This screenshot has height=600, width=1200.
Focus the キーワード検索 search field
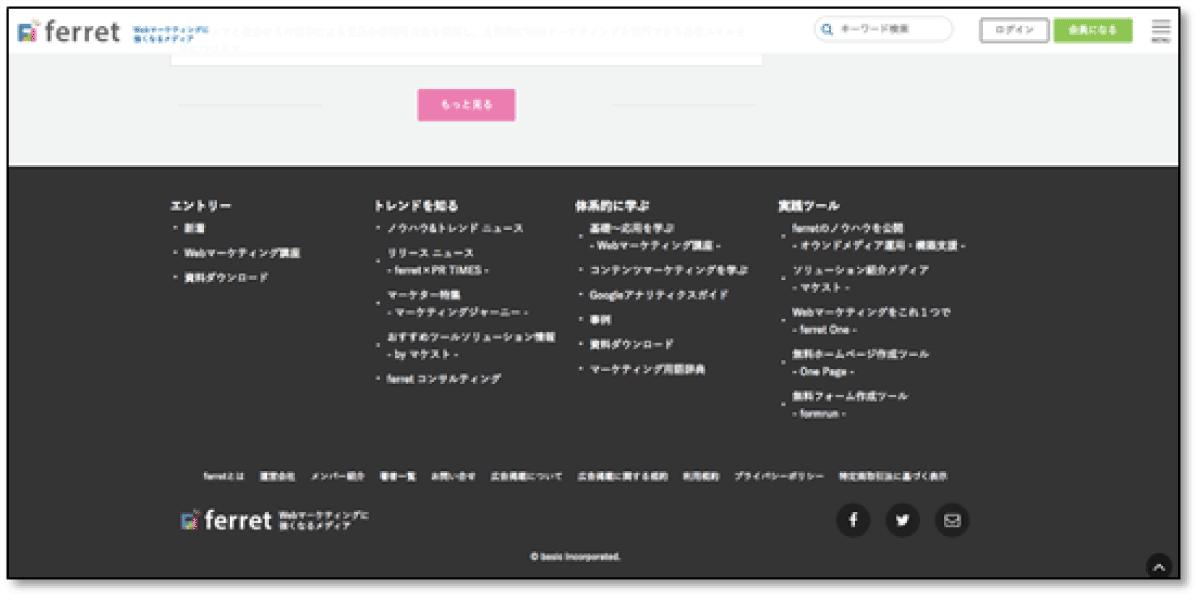pos(883,30)
